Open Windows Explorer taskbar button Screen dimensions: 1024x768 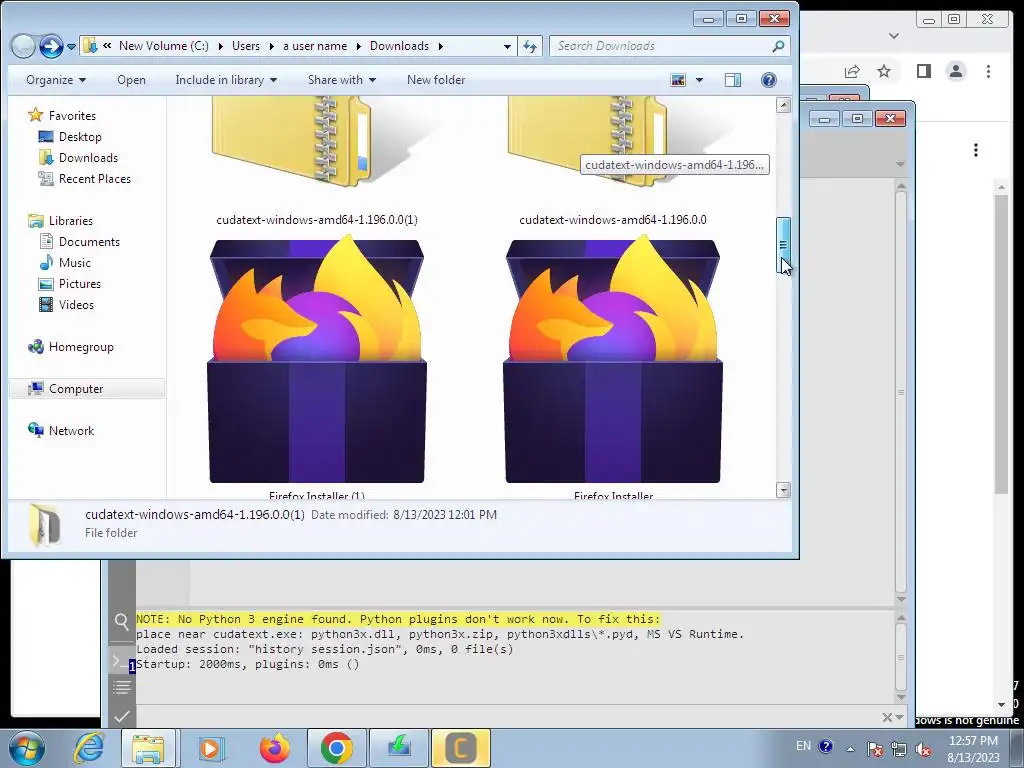coord(148,748)
